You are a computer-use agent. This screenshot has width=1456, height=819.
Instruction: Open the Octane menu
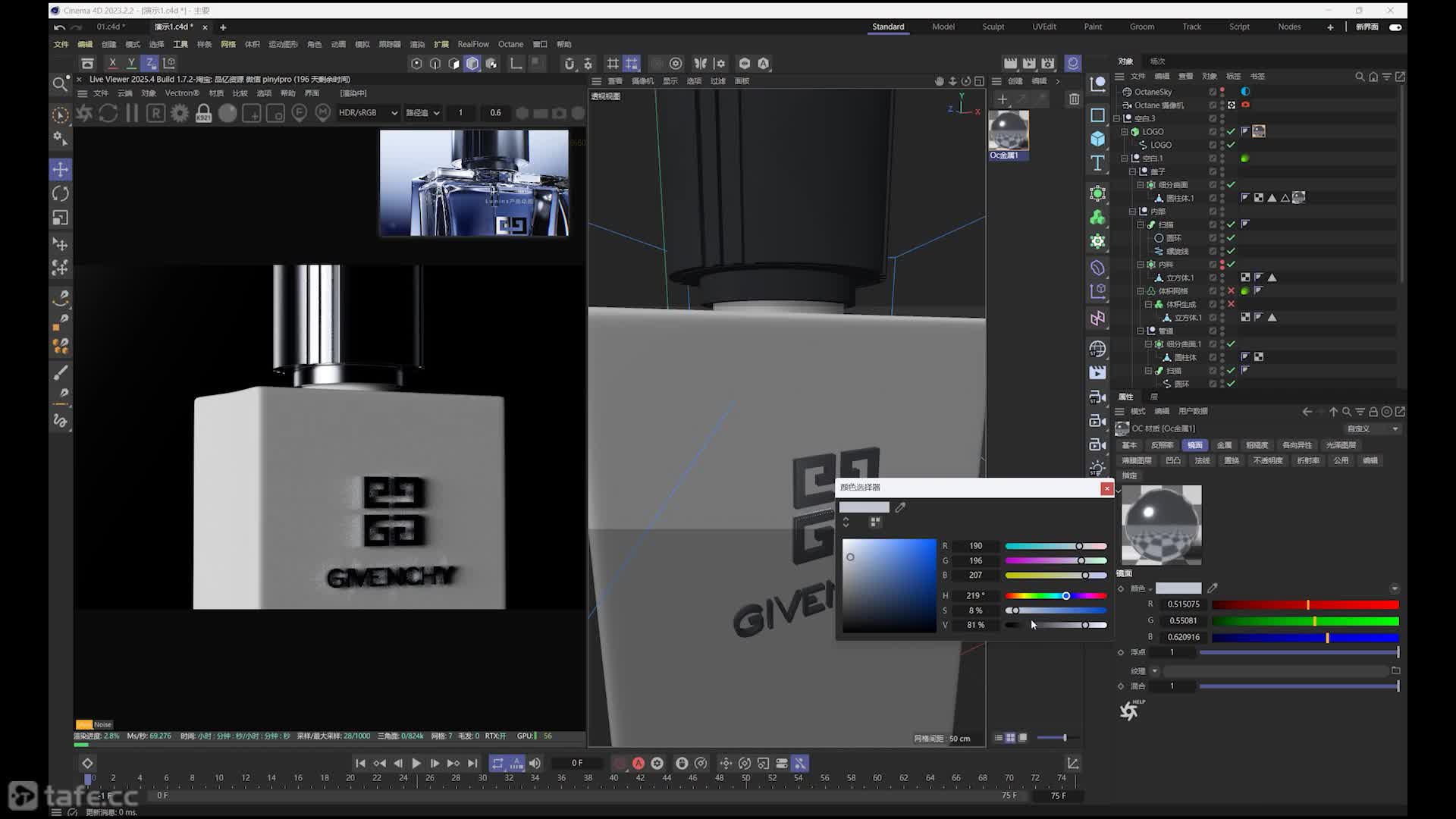tap(510, 44)
